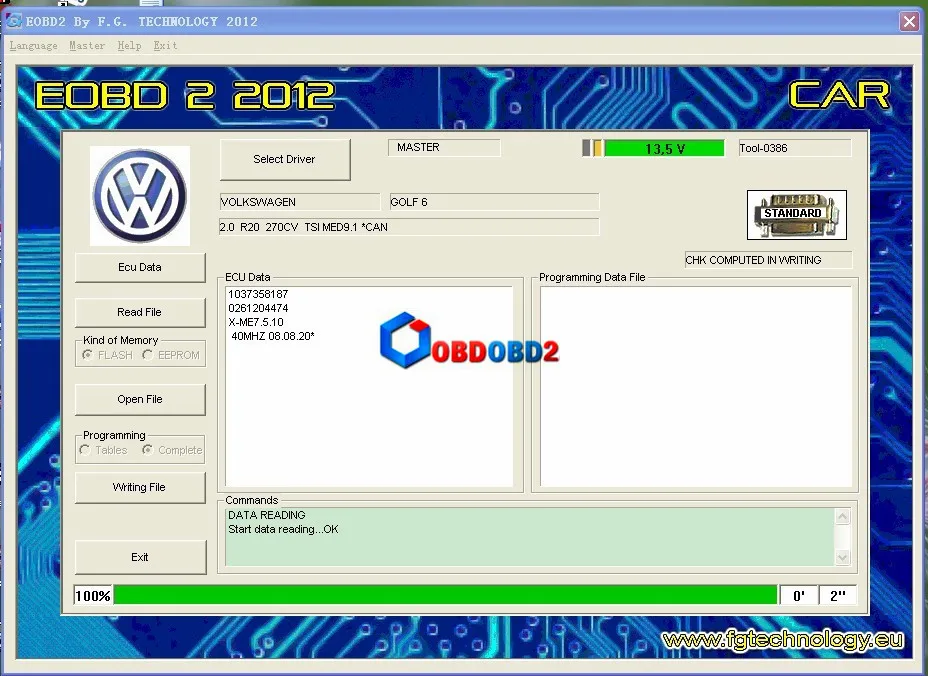928x676 pixels.
Task: Click the Volkswagen logo image
Action: [x=140, y=195]
